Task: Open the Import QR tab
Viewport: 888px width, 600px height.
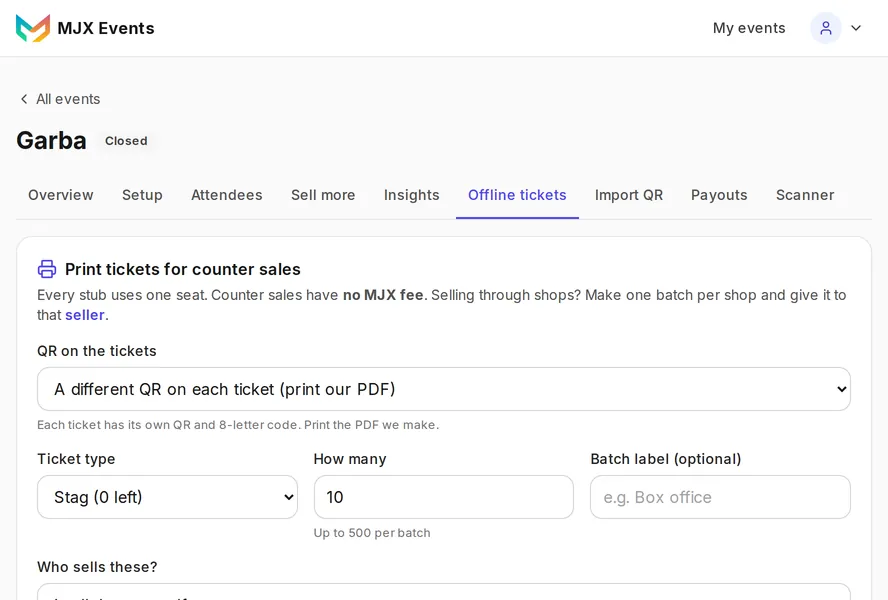Action: 629,195
